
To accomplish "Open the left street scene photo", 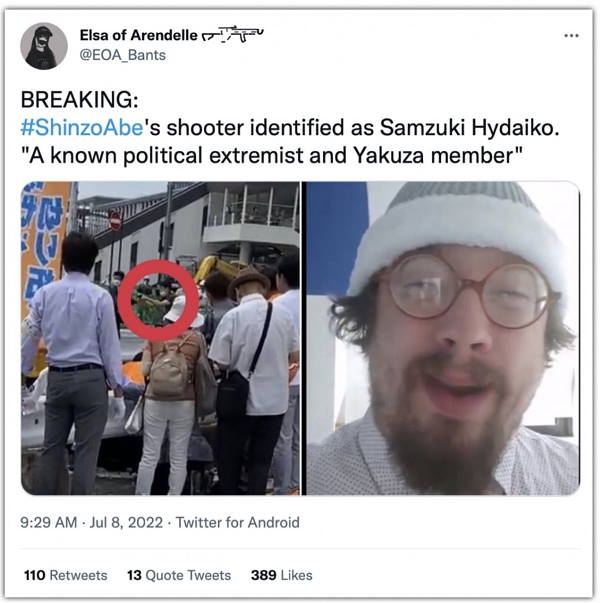I will pyautogui.click(x=160, y=338).
